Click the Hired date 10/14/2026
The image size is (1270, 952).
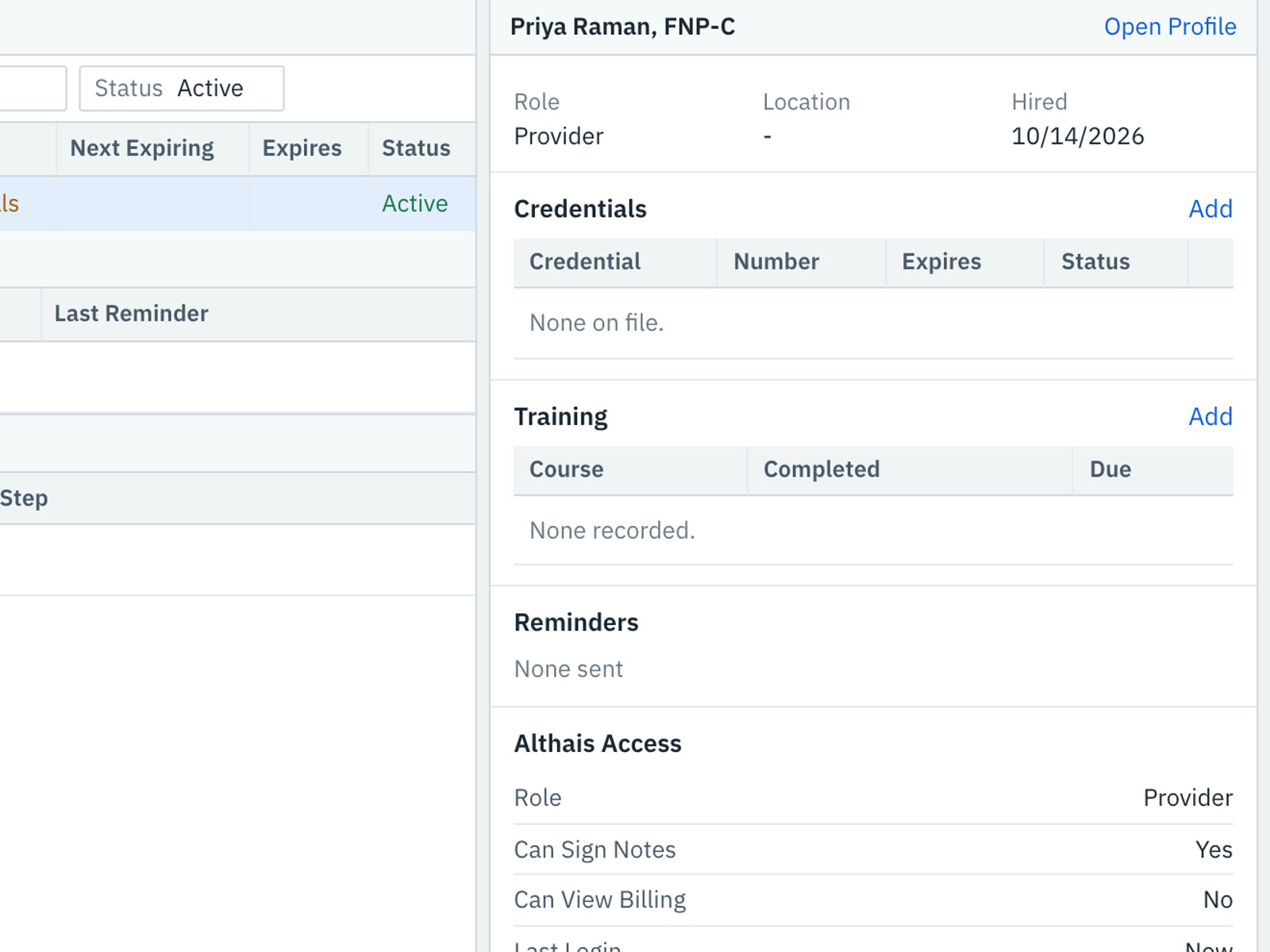(1077, 136)
